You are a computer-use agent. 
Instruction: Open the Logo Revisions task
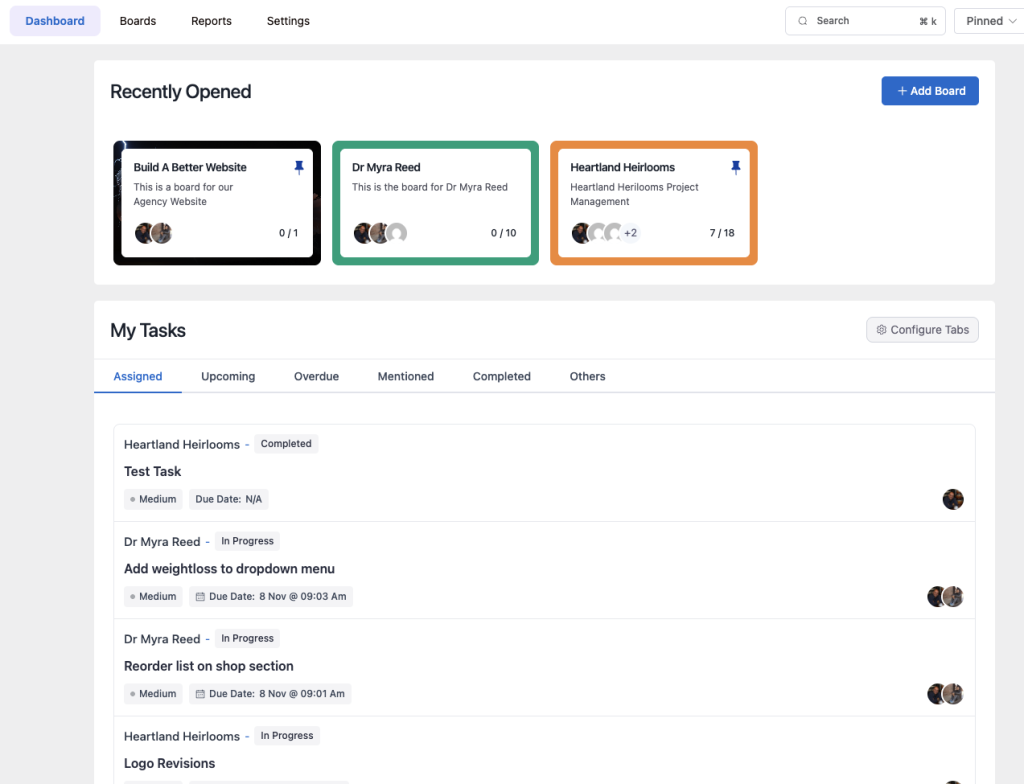coord(170,763)
